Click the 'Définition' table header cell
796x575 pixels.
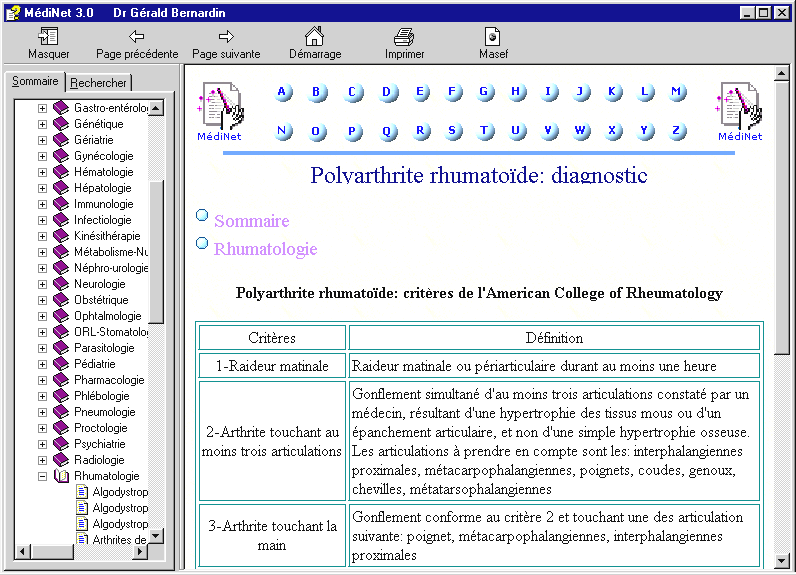[x=554, y=338]
